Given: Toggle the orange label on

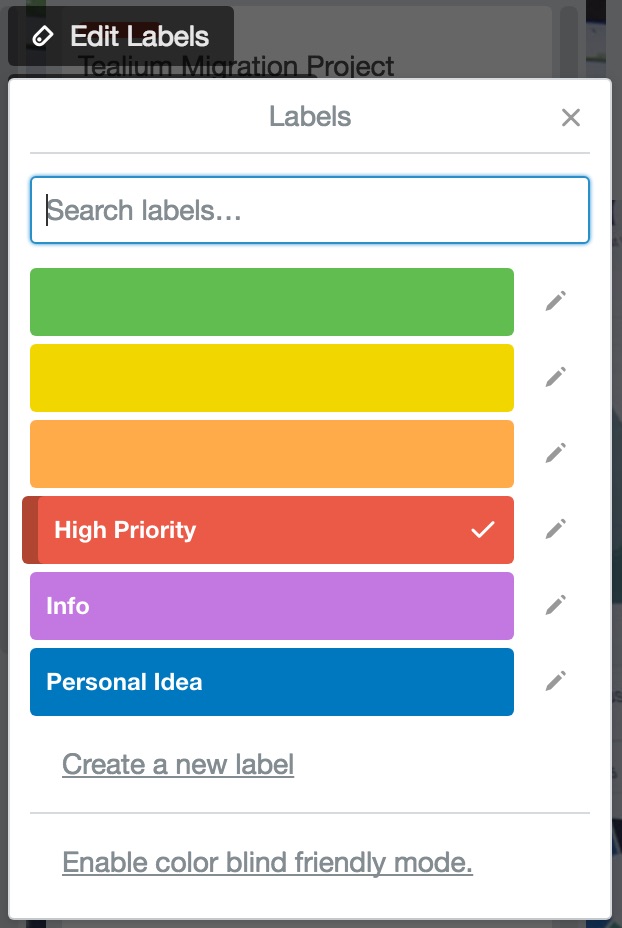Looking at the screenshot, I should coord(270,453).
